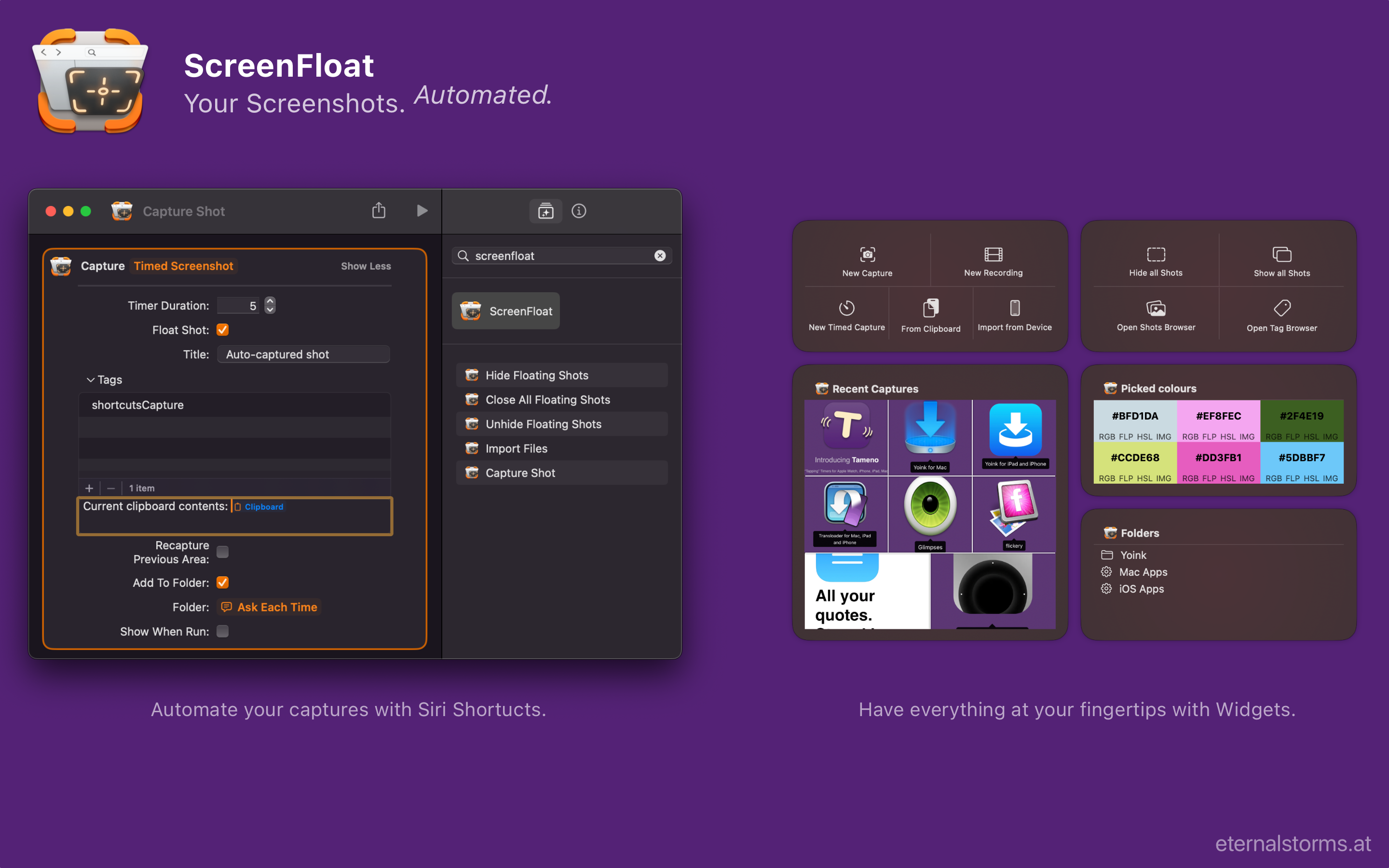
Task: Add the Capture Shot action
Action: click(561, 473)
